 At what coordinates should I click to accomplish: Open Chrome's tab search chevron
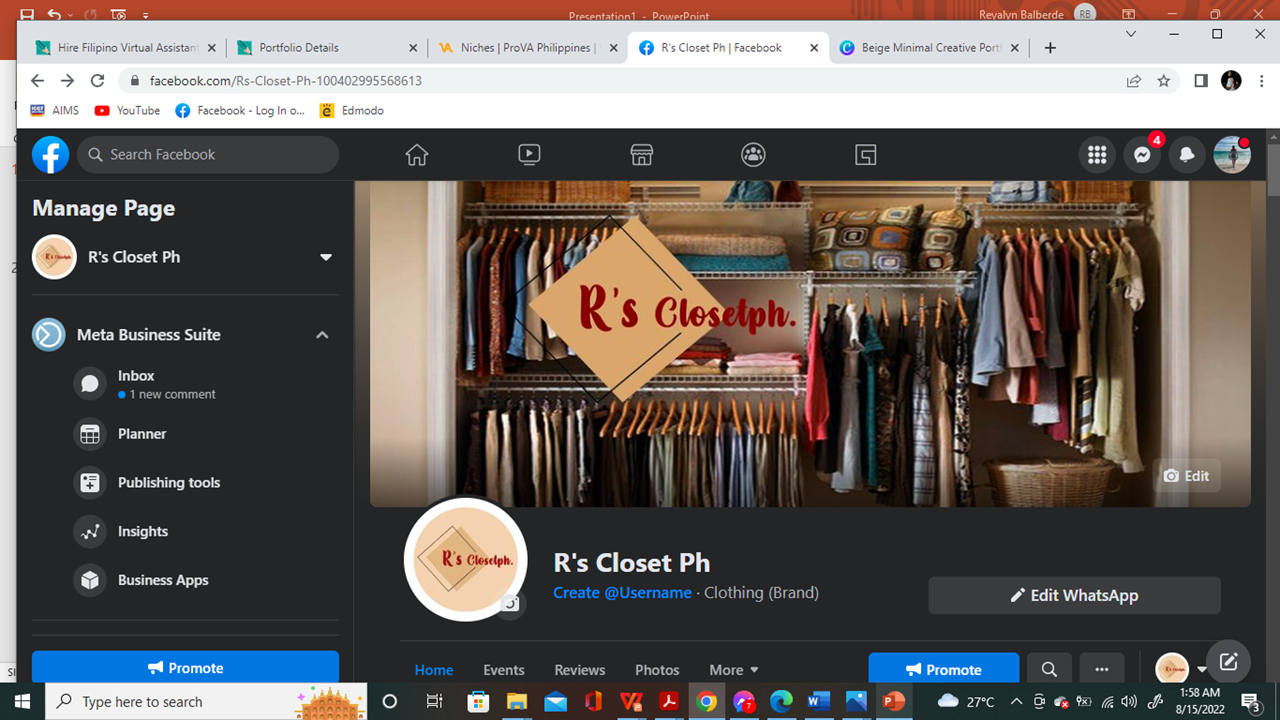1131,34
